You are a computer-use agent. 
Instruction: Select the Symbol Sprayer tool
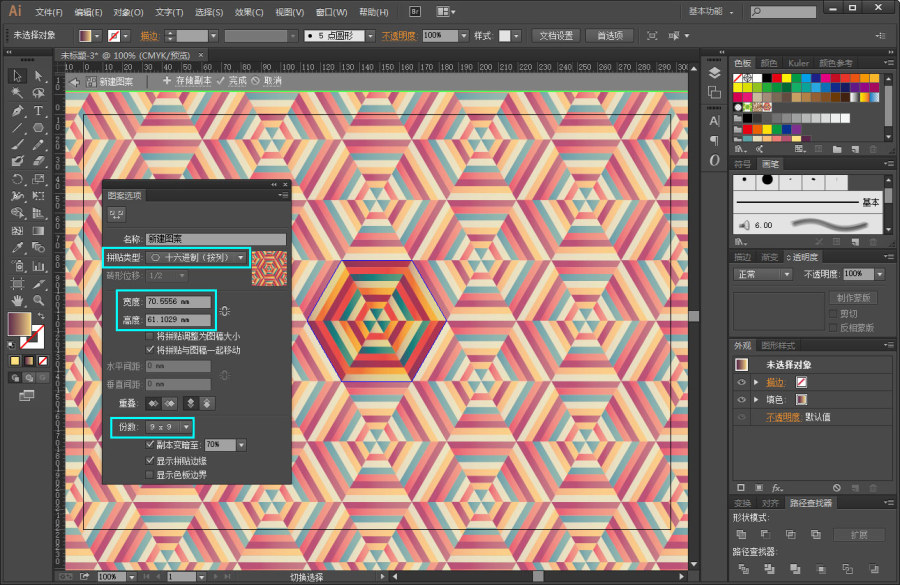[17, 266]
